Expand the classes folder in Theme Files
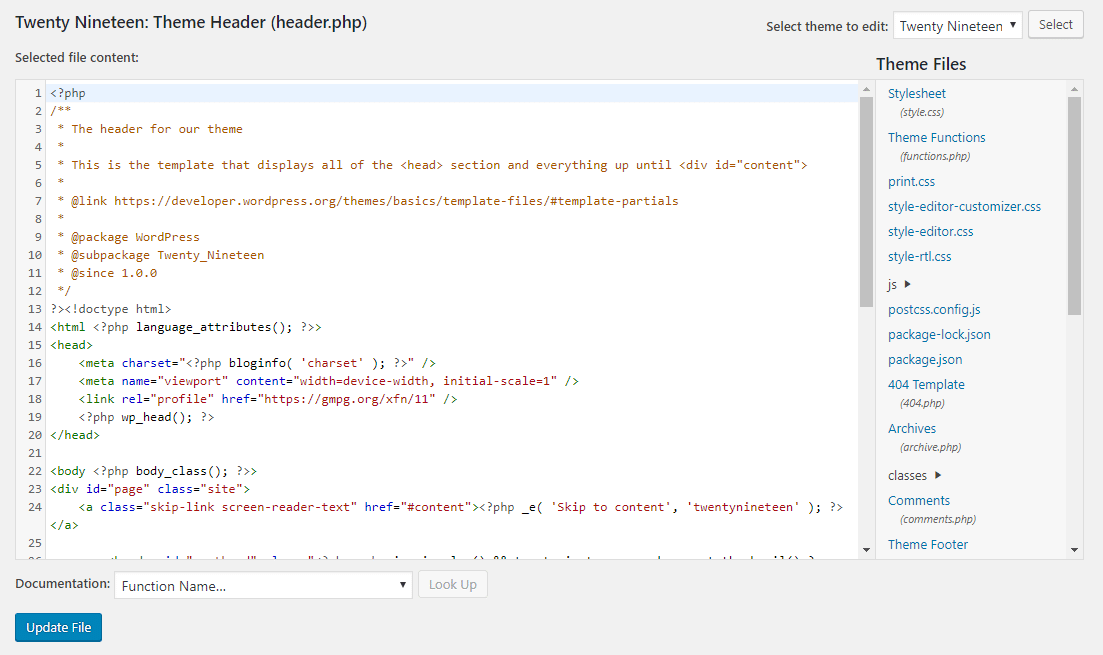Screen dimensions: 1103x655 [909, 475]
